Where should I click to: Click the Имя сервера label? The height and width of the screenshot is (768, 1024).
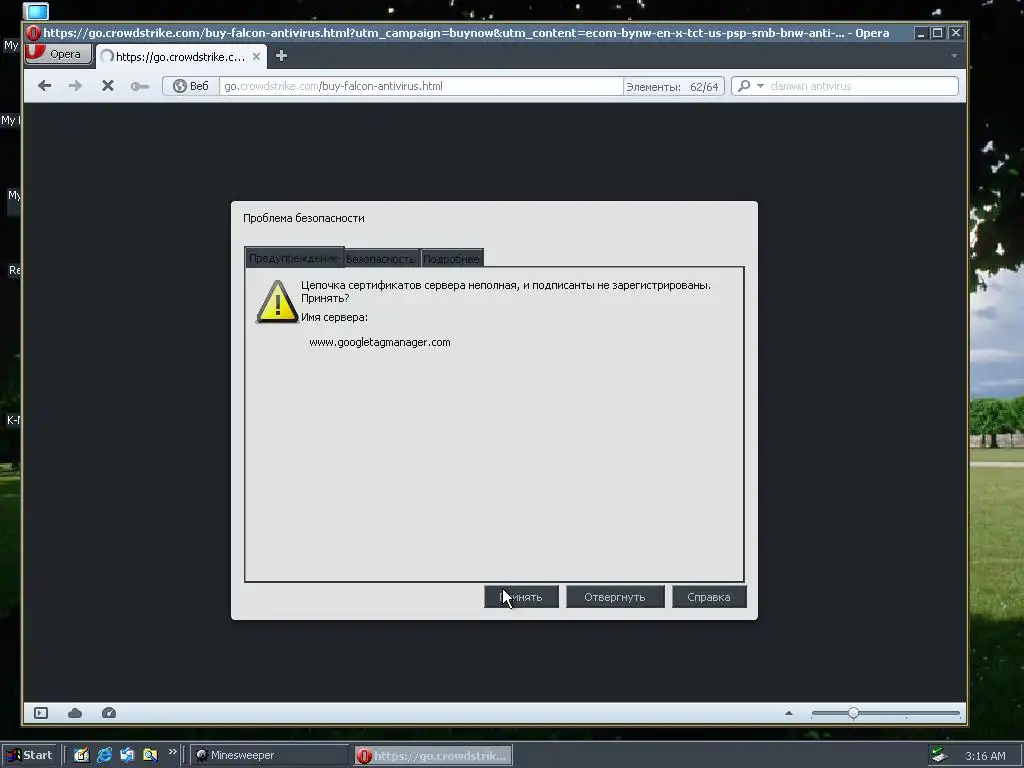click(334, 317)
